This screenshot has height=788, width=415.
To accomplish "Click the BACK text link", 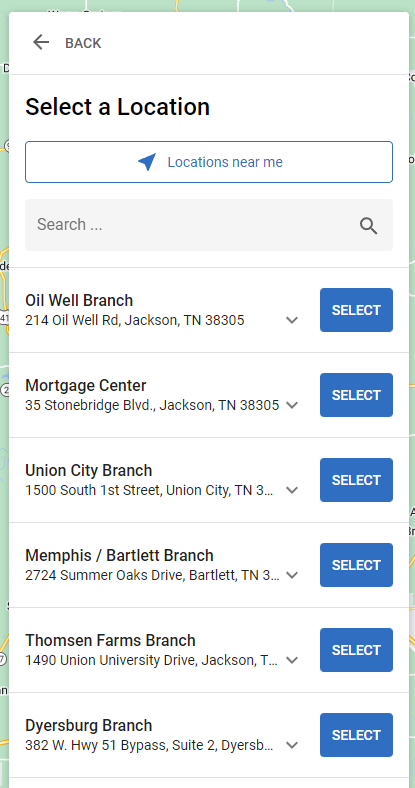I will 83,43.
